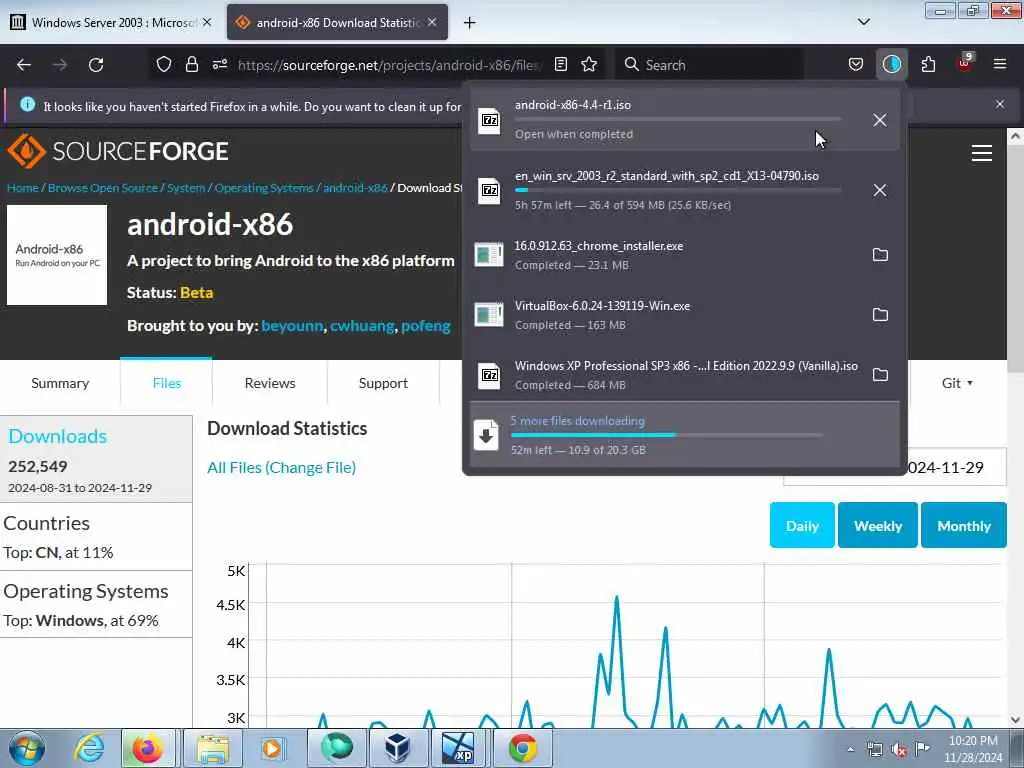
Task: Select the Countries statistics panel
Action: [x=96, y=537]
